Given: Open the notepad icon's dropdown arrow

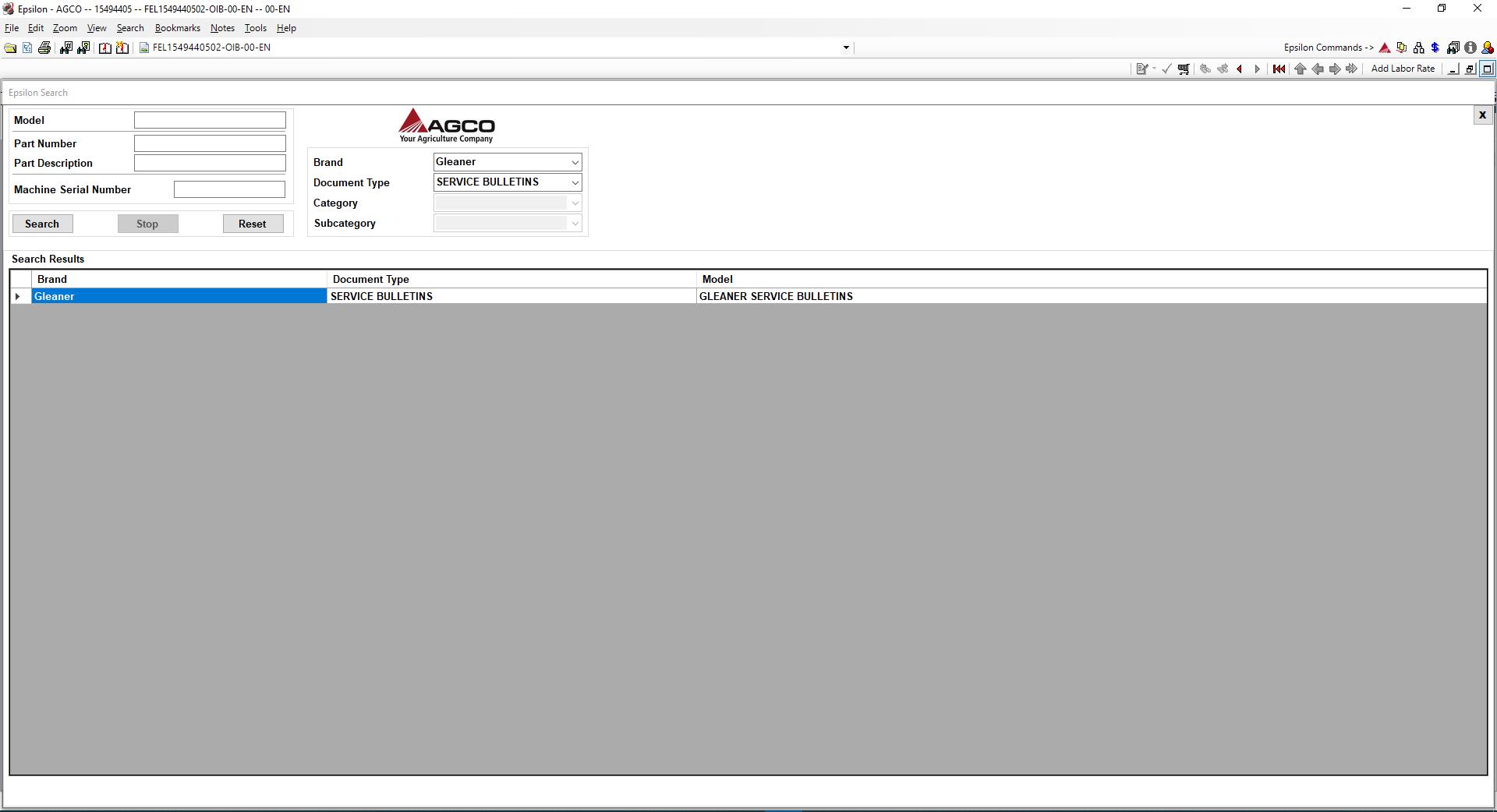Looking at the screenshot, I should (1154, 69).
